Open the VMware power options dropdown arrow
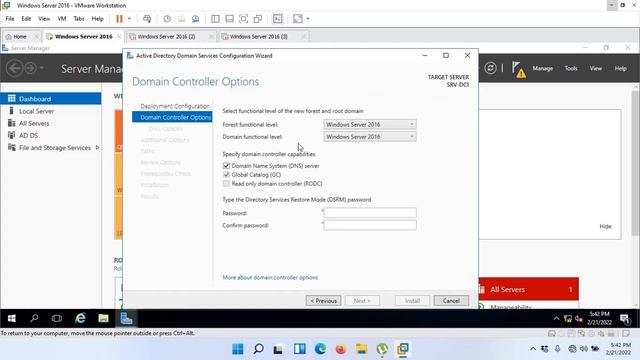The width and height of the screenshot is (640, 360). click(x=129, y=19)
